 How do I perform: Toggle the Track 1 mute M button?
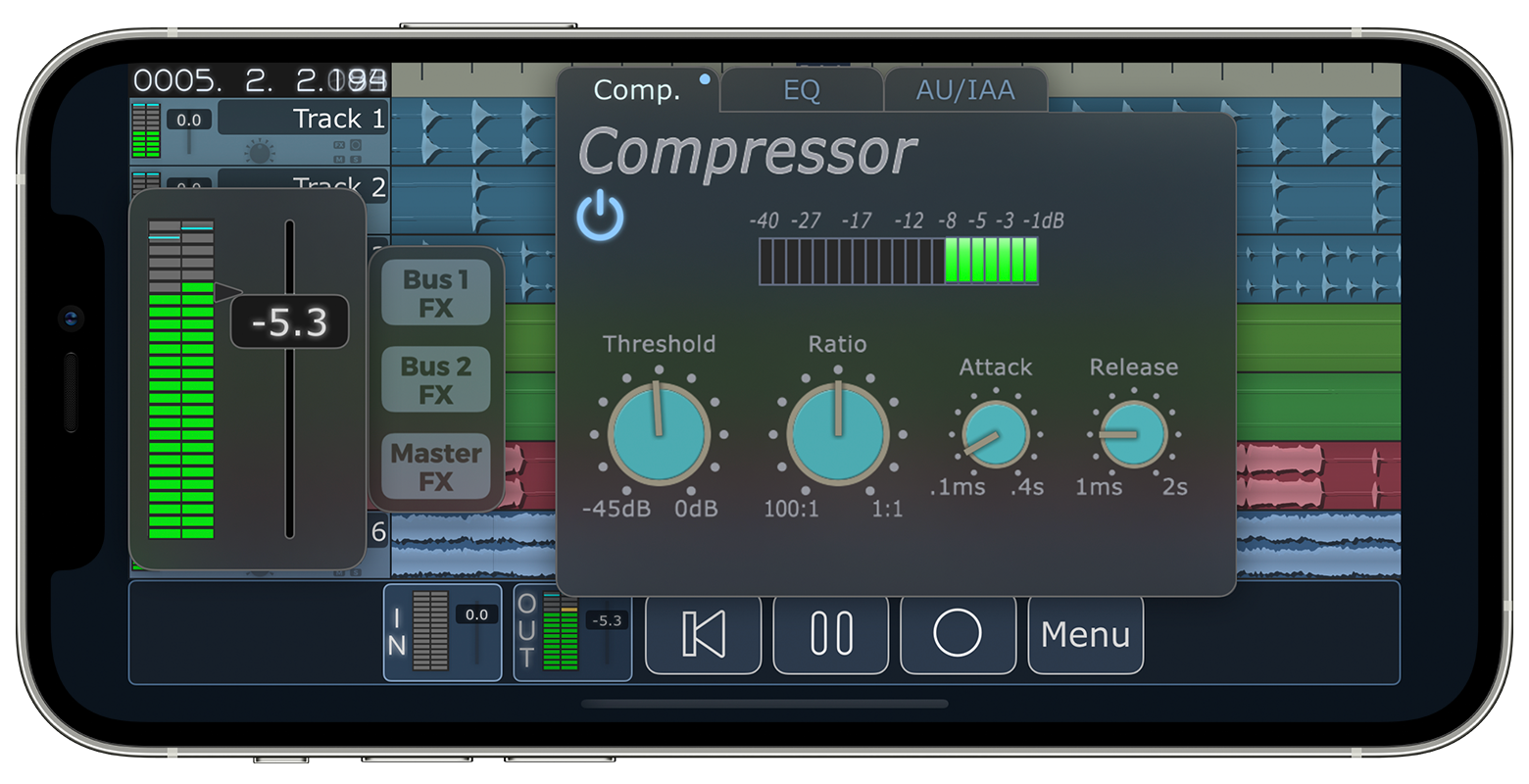[x=339, y=160]
